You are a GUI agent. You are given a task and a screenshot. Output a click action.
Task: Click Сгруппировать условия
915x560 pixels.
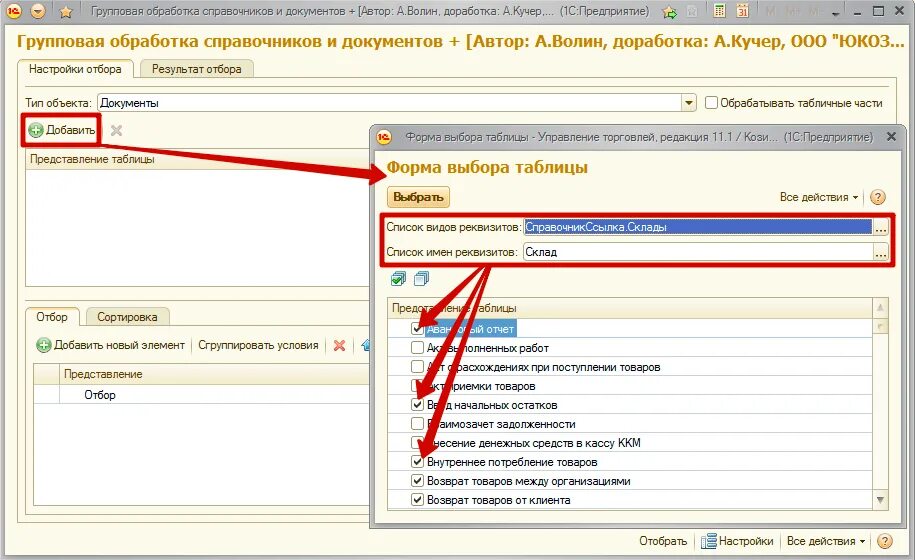coord(258,345)
